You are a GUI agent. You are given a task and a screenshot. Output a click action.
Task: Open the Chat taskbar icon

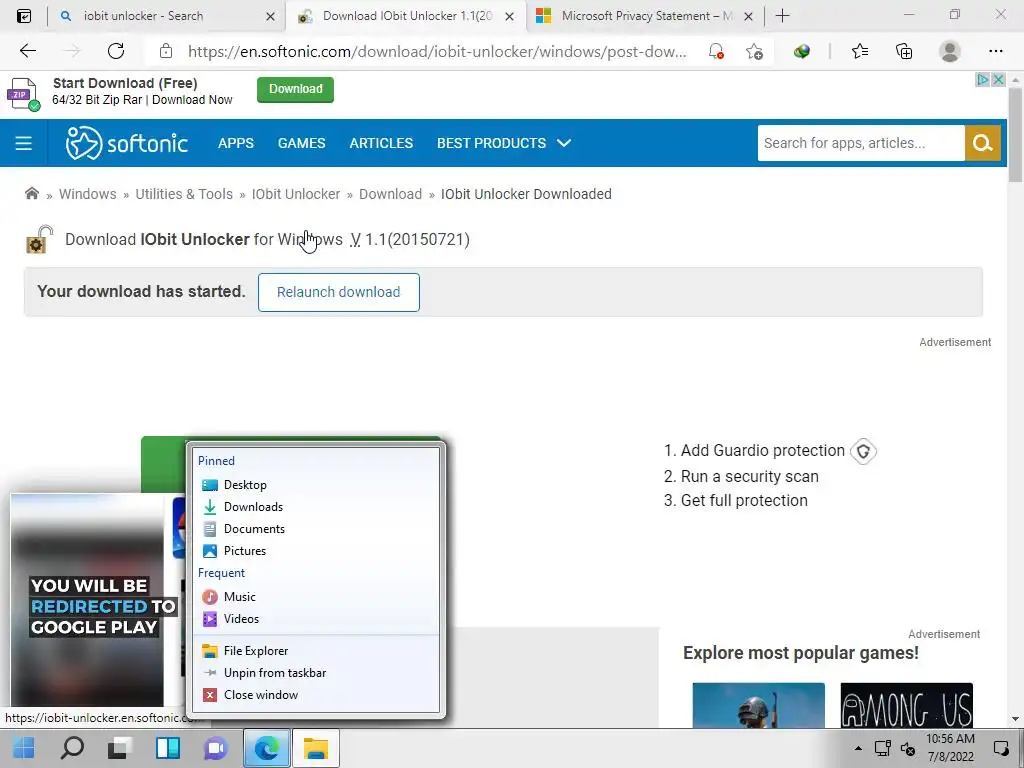[x=216, y=748]
